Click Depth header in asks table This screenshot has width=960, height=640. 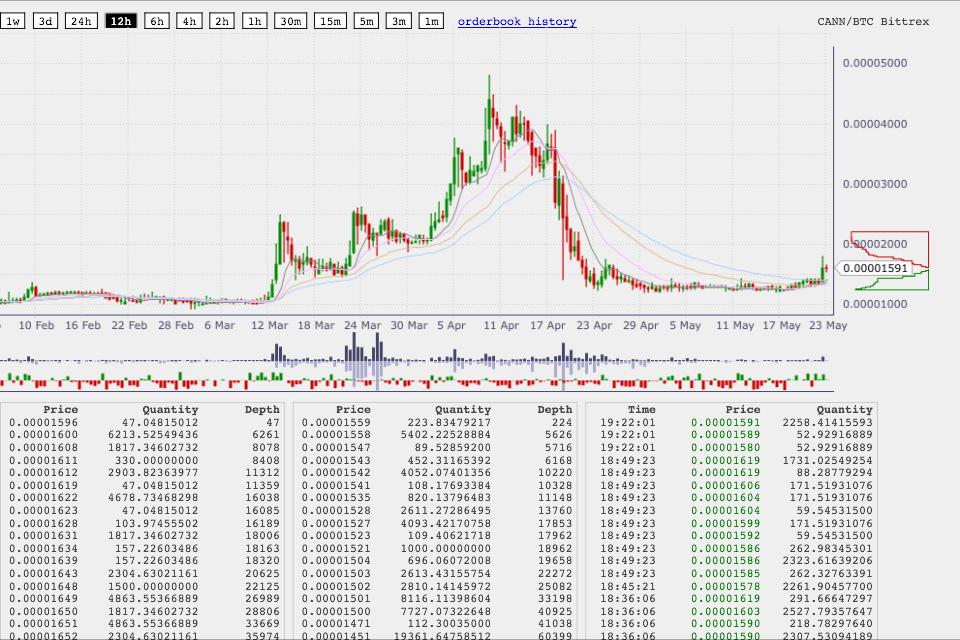(x=262, y=410)
